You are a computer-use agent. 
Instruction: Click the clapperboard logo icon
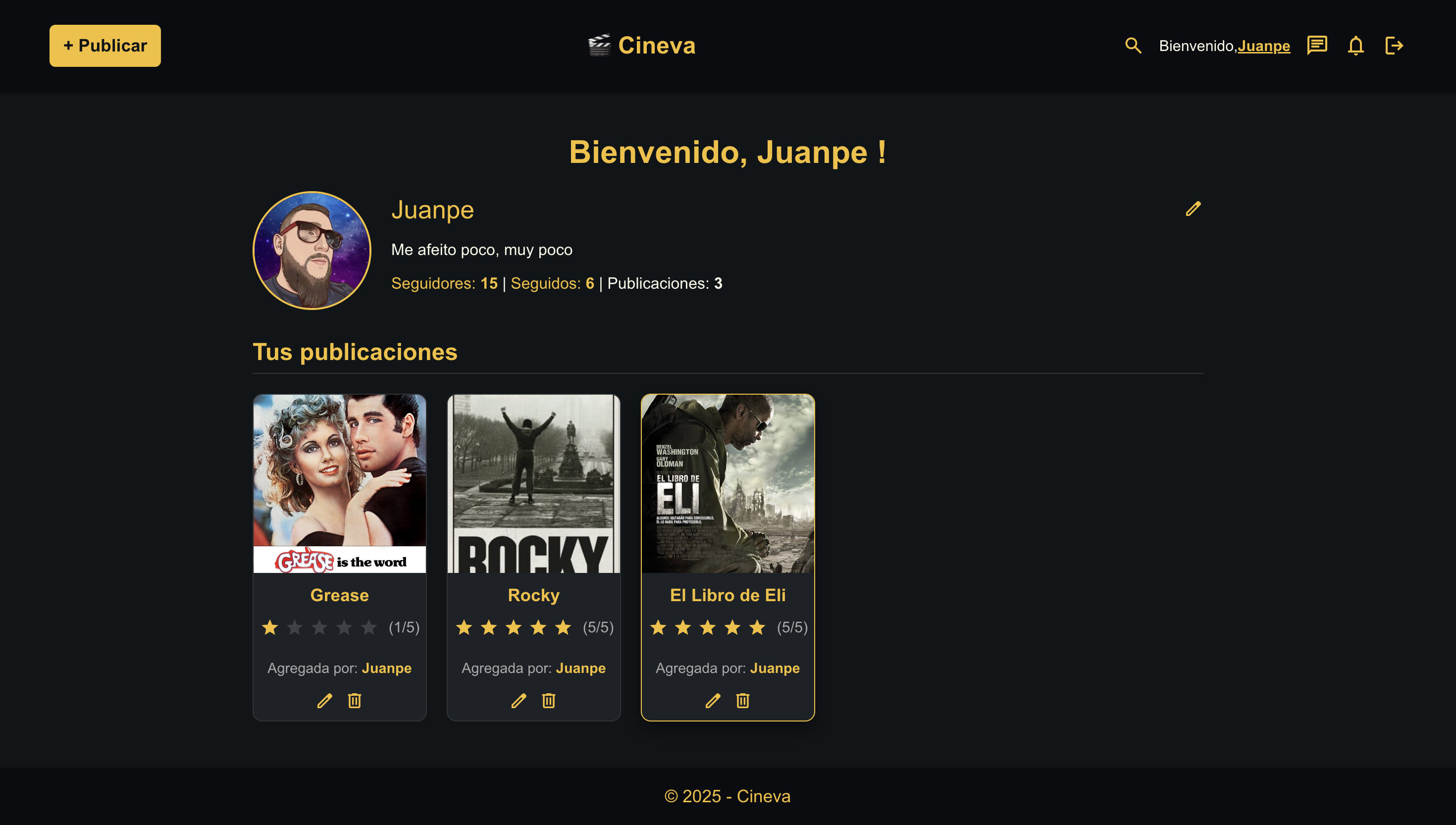[x=599, y=46]
